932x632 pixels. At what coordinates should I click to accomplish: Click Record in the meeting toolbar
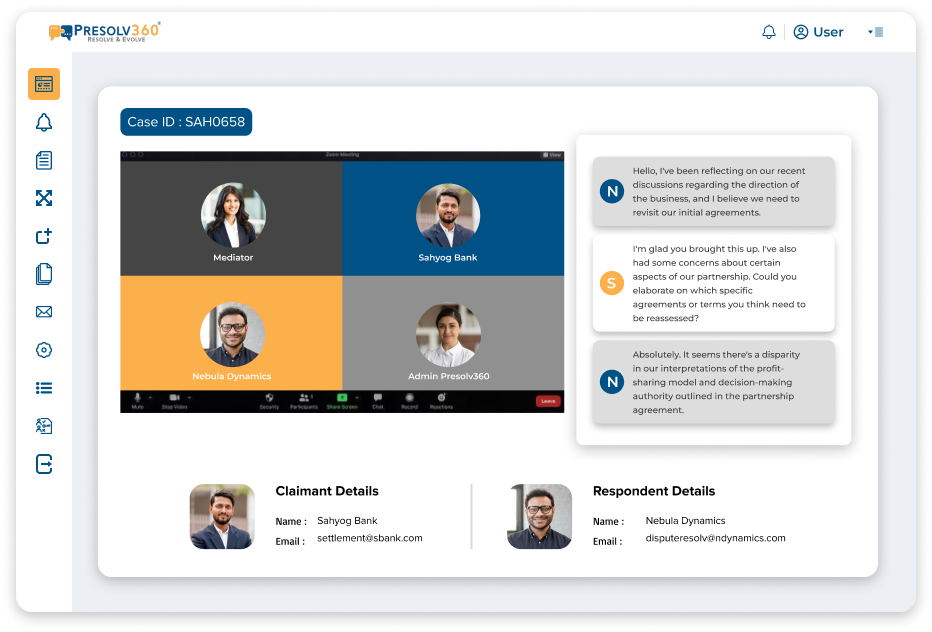click(410, 401)
